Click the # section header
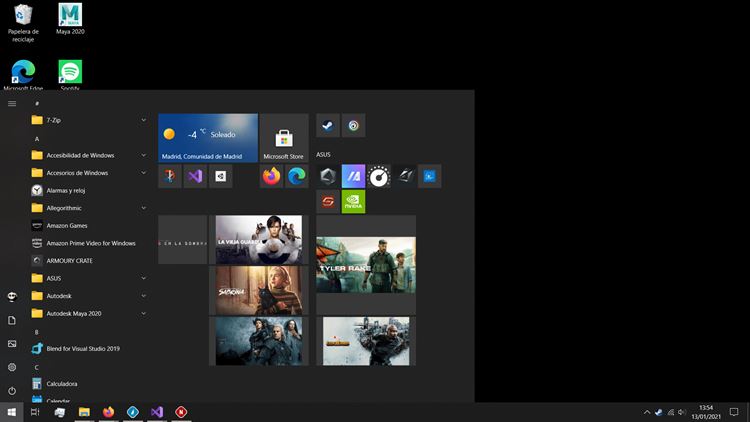Image resolution: width=750 pixels, height=422 pixels. 37,103
